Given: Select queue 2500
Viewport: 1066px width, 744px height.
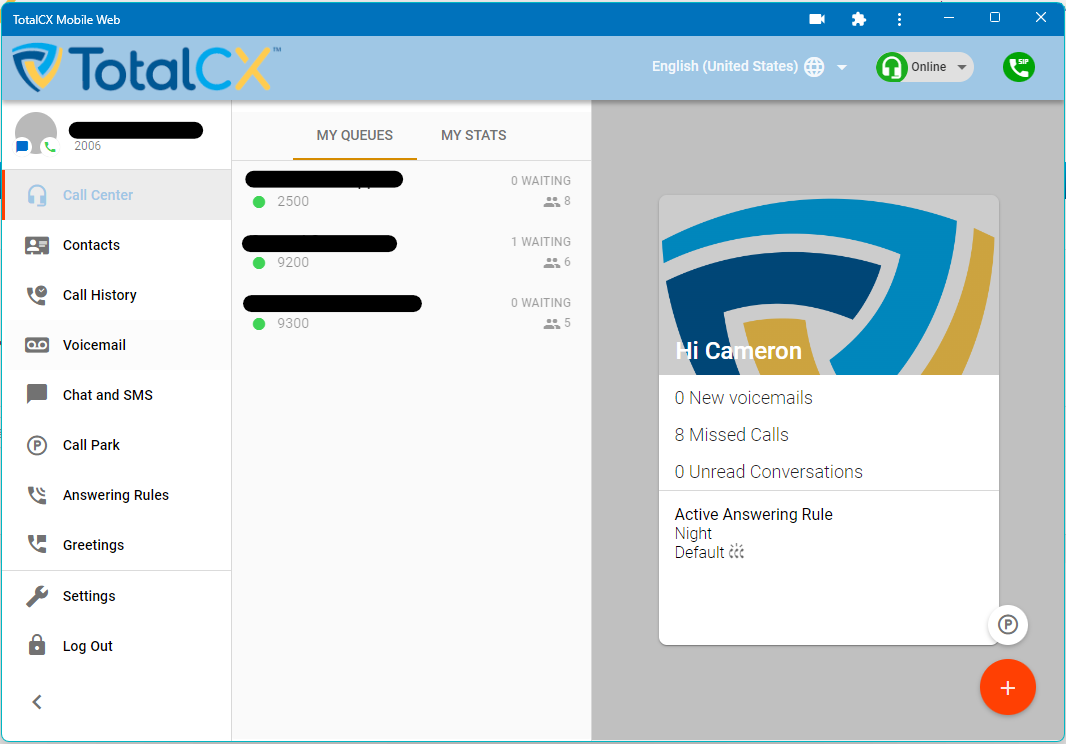Looking at the screenshot, I should [x=411, y=191].
